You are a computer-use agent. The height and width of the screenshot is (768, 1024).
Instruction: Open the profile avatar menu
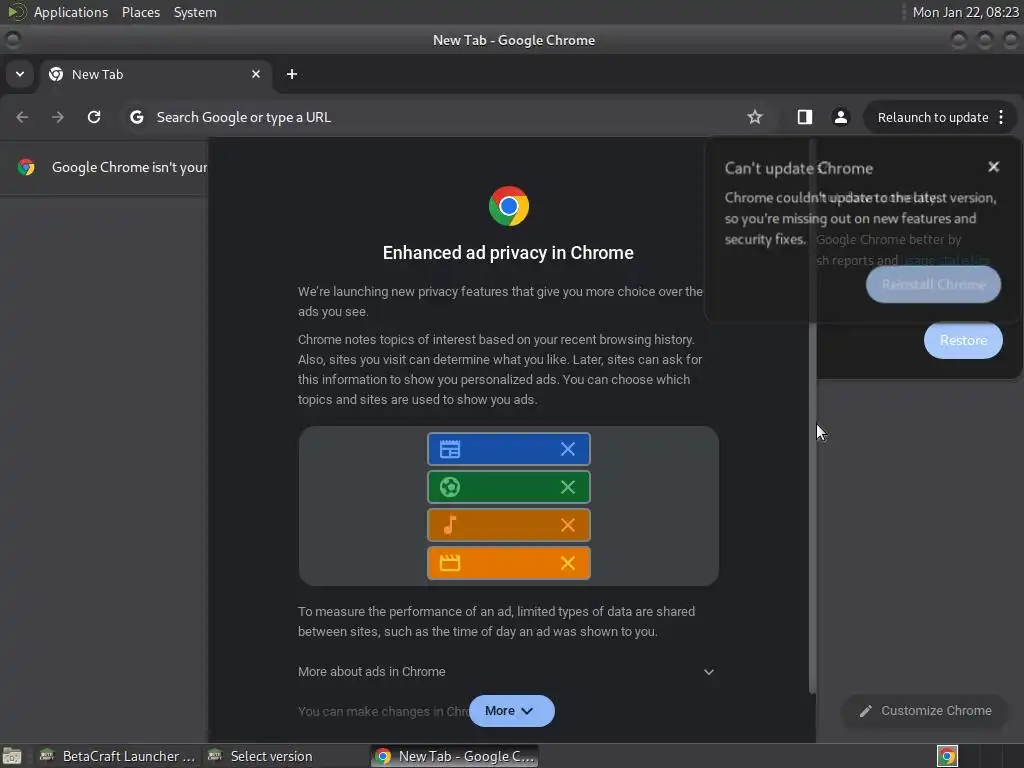(x=840, y=117)
